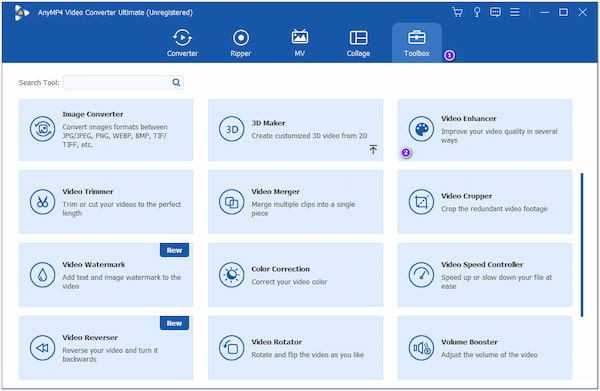Open the Video Speed Controller title
This screenshot has height=391, width=600.
tap(482, 264)
